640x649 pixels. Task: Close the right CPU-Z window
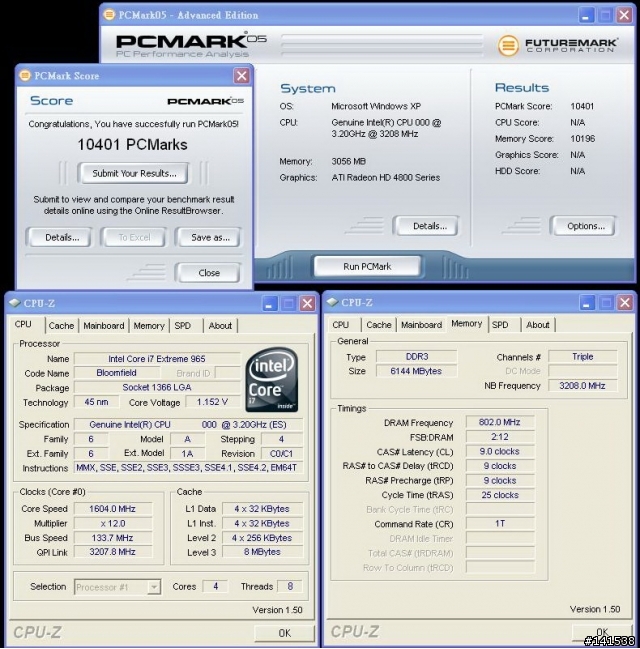(625, 303)
